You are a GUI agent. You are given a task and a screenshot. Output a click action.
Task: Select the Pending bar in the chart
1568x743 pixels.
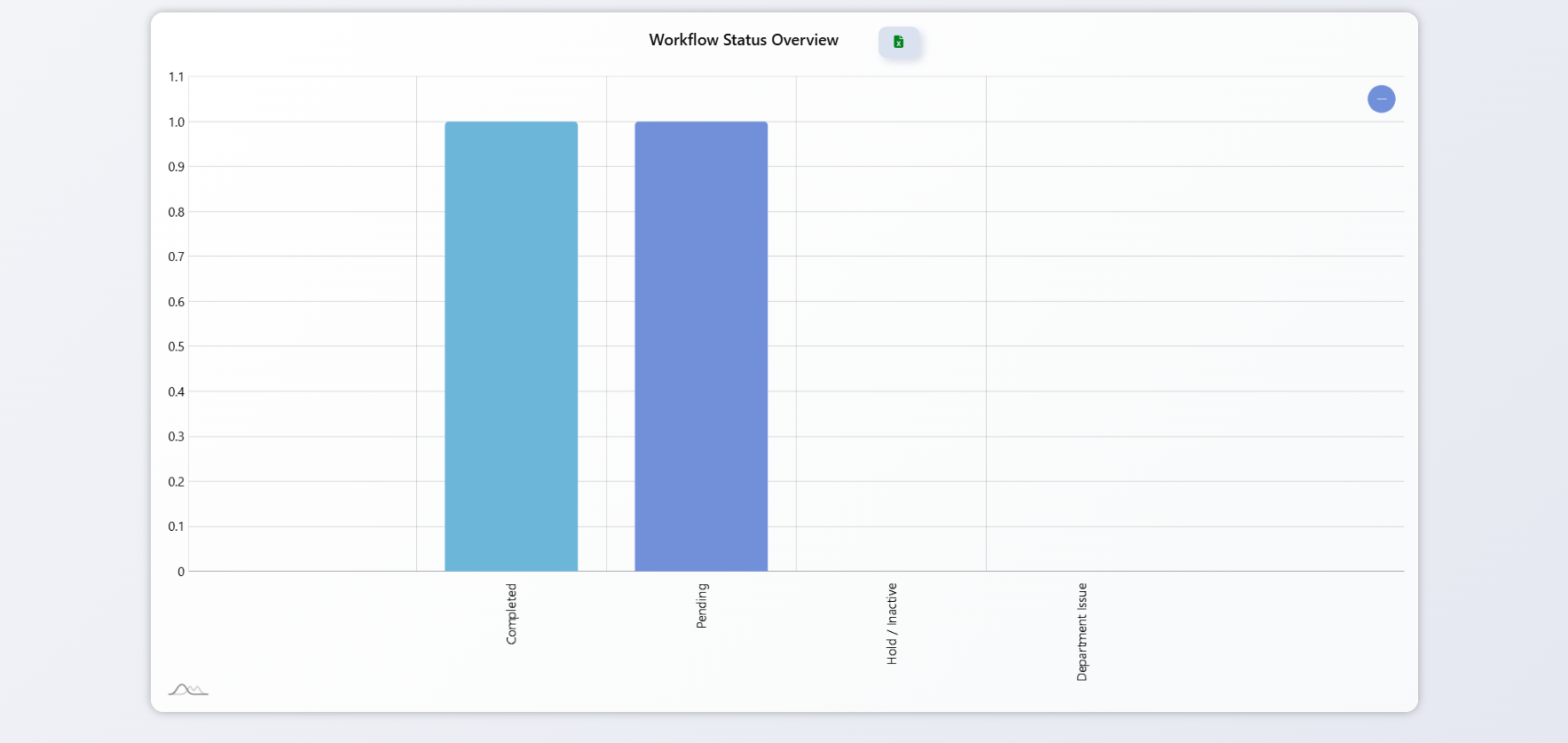pos(701,346)
